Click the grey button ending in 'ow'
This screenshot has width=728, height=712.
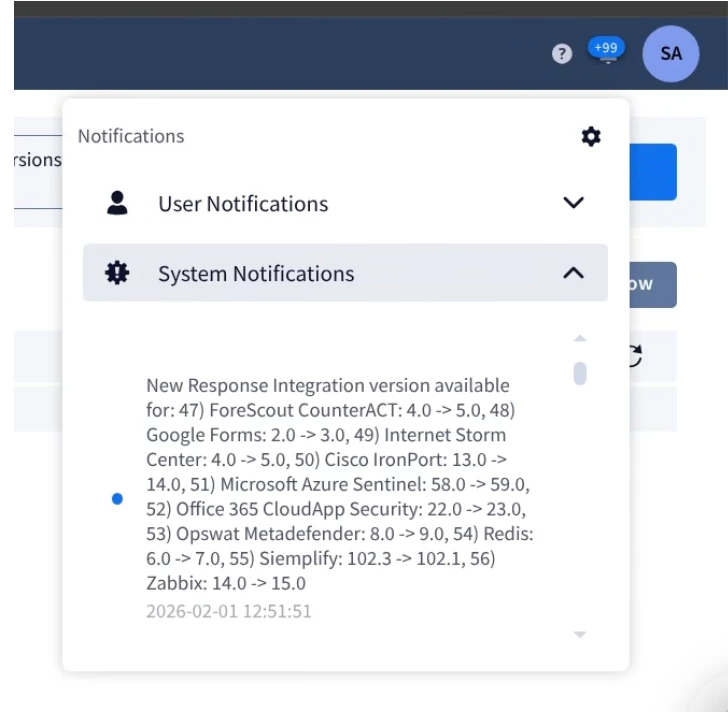pos(653,285)
